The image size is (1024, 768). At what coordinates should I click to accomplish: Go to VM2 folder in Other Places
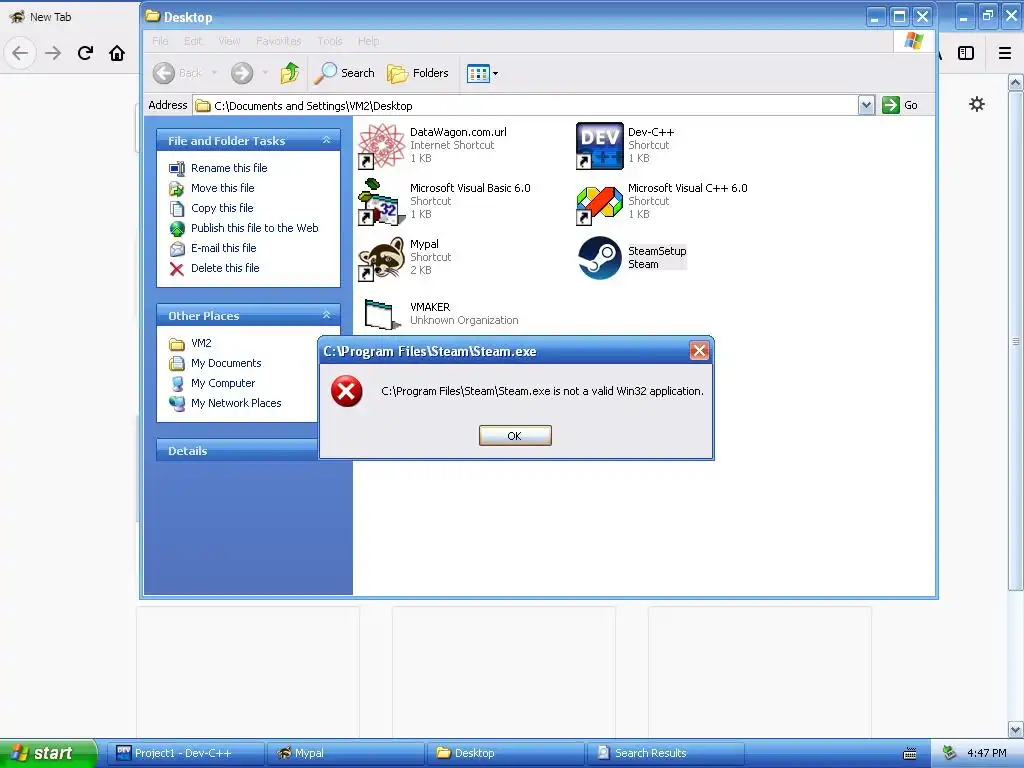(201, 344)
